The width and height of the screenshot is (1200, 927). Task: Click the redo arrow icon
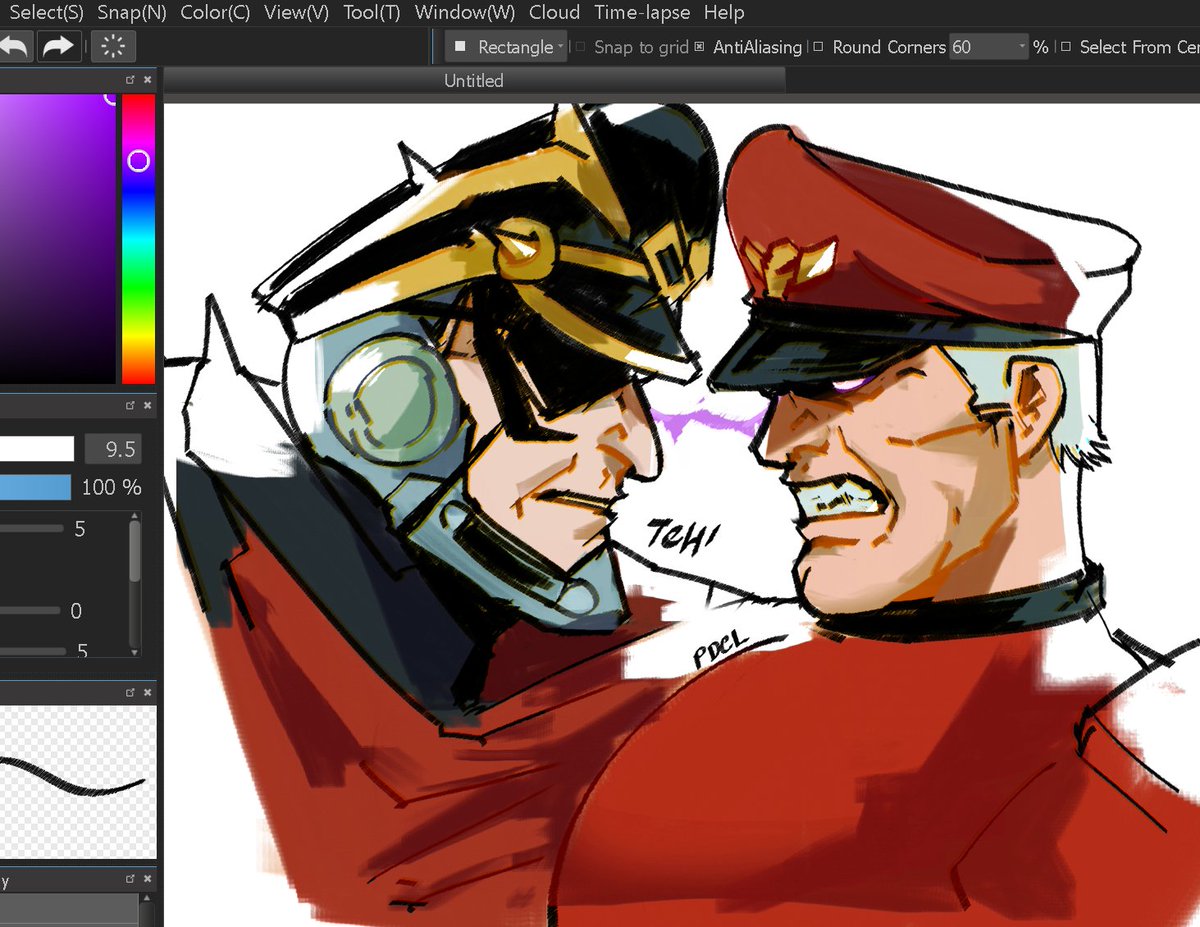point(58,46)
